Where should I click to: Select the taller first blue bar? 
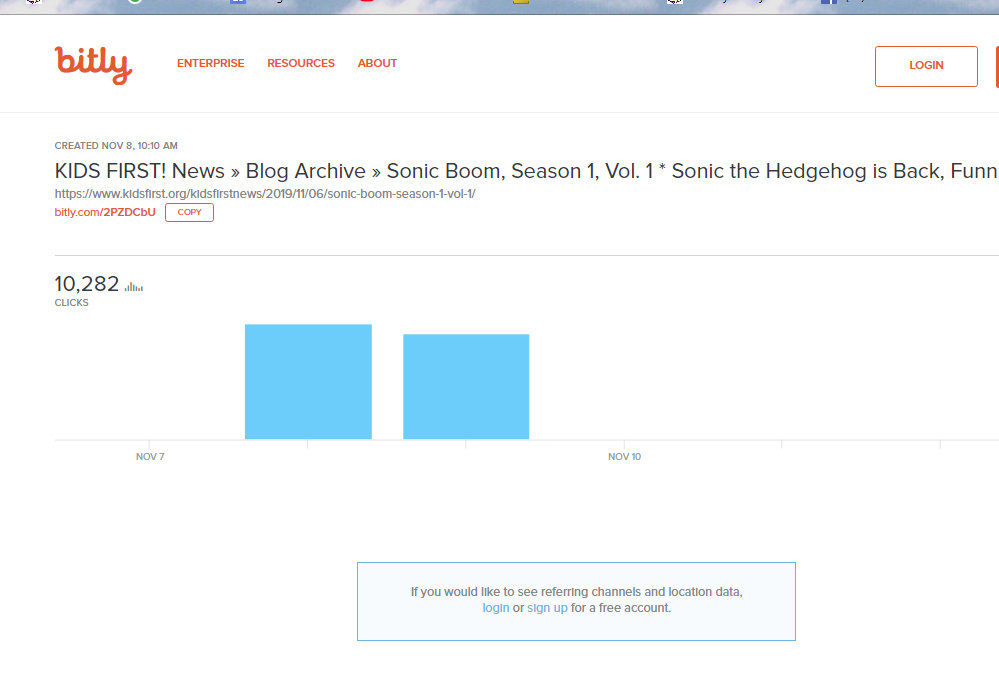click(308, 381)
